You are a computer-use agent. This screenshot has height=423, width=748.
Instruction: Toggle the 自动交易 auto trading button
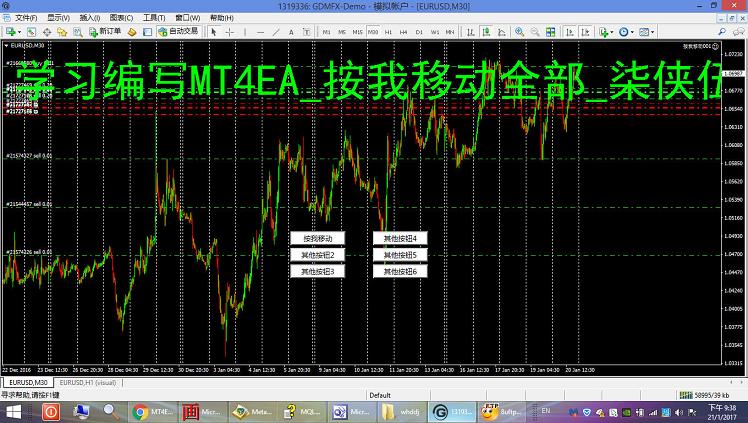178,31
